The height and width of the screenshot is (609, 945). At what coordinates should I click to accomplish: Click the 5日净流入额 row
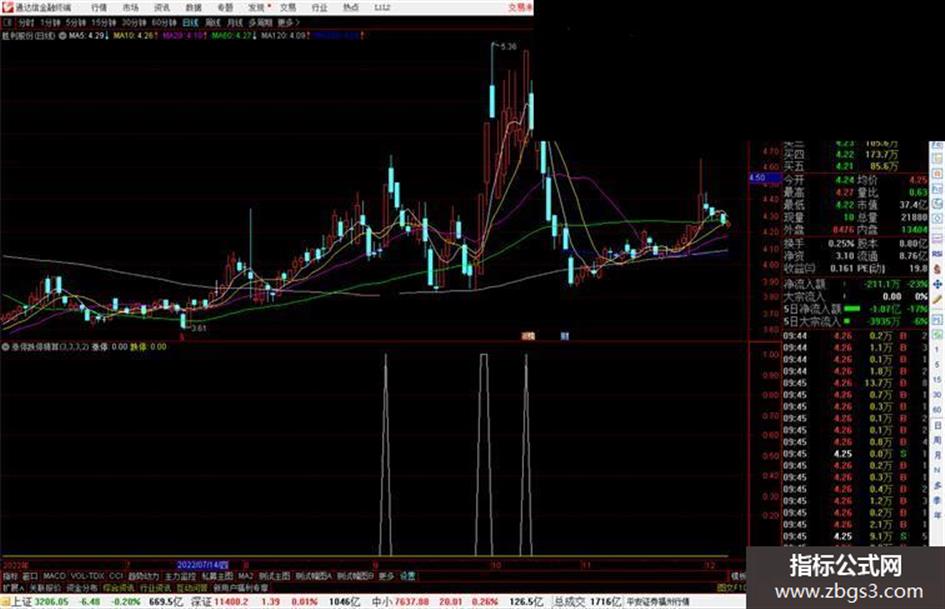tap(855, 309)
